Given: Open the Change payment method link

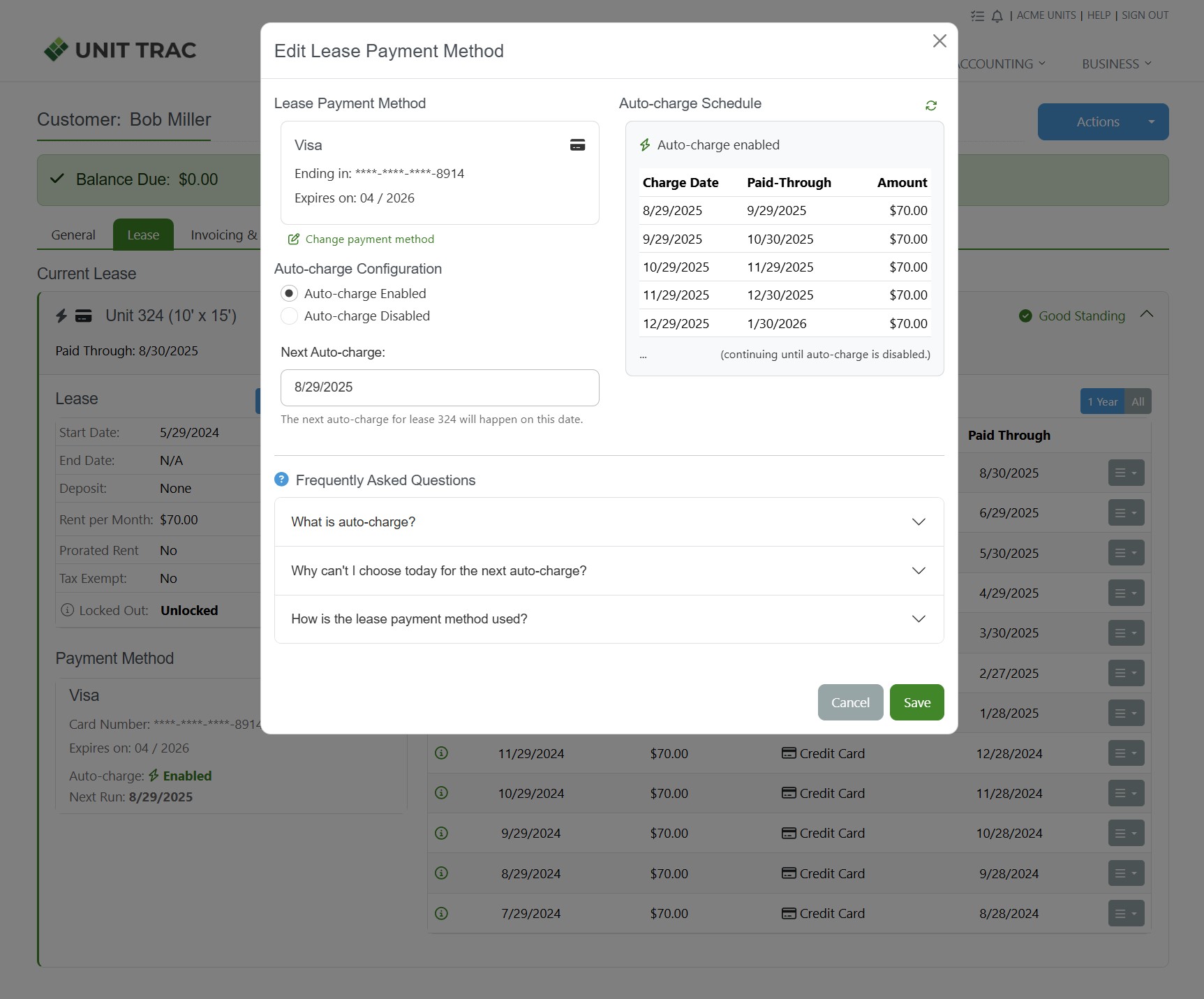Looking at the screenshot, I should (x=369, y=239).
